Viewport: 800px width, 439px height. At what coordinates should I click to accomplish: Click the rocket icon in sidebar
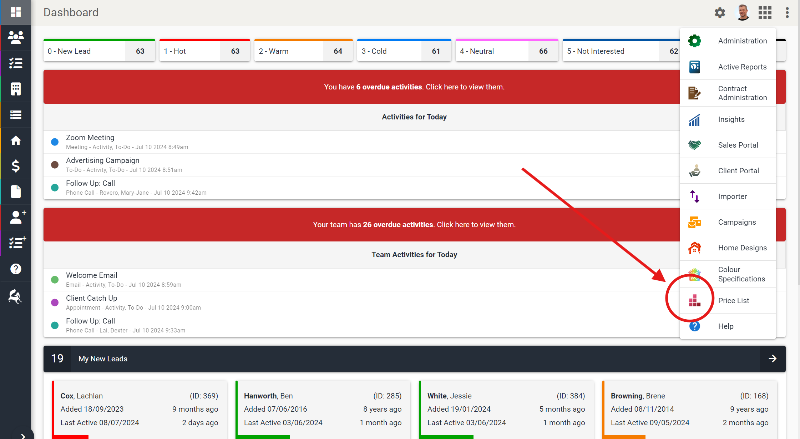(x=15, y=296)
